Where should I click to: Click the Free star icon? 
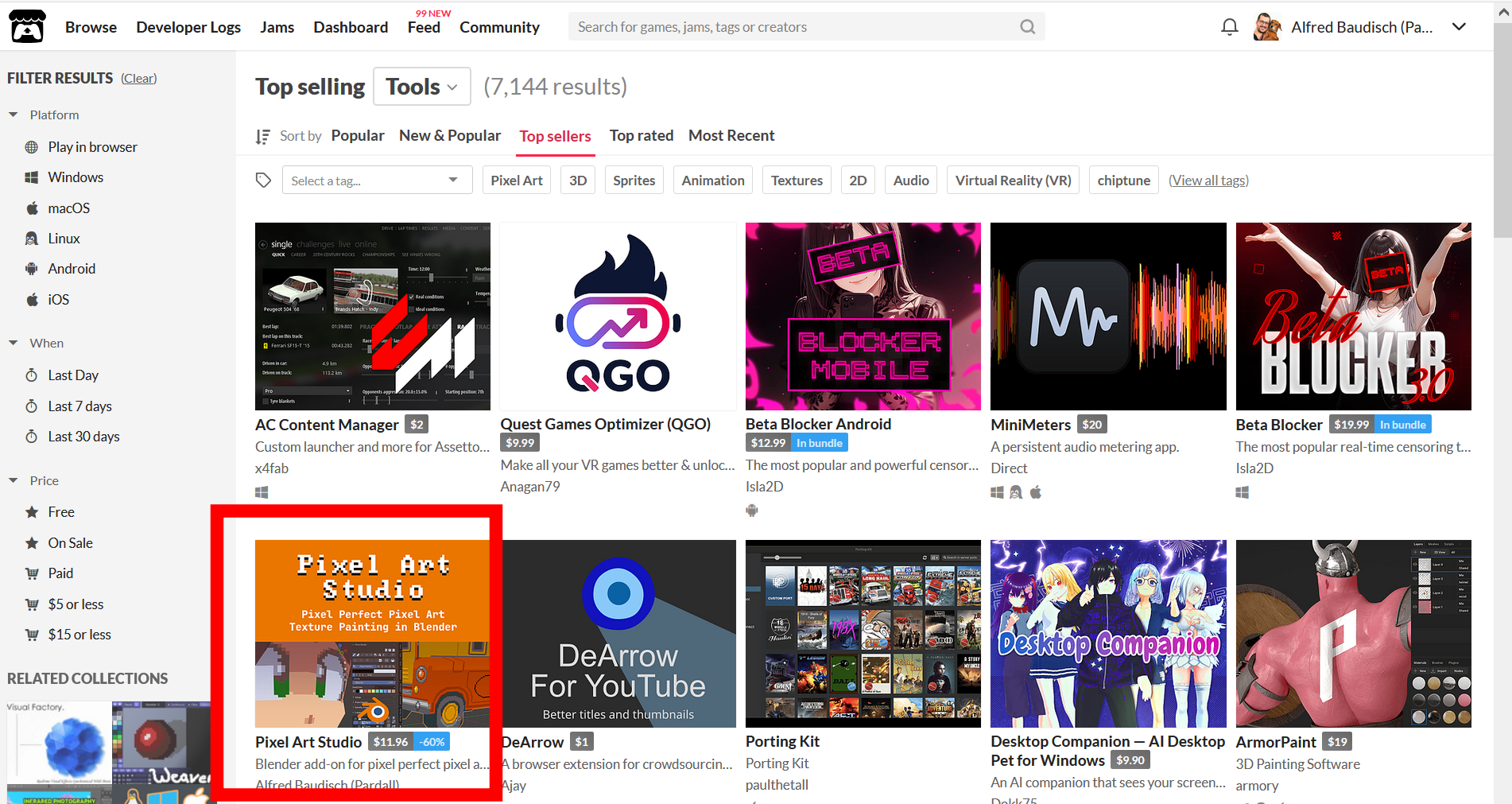pos(32,512)
